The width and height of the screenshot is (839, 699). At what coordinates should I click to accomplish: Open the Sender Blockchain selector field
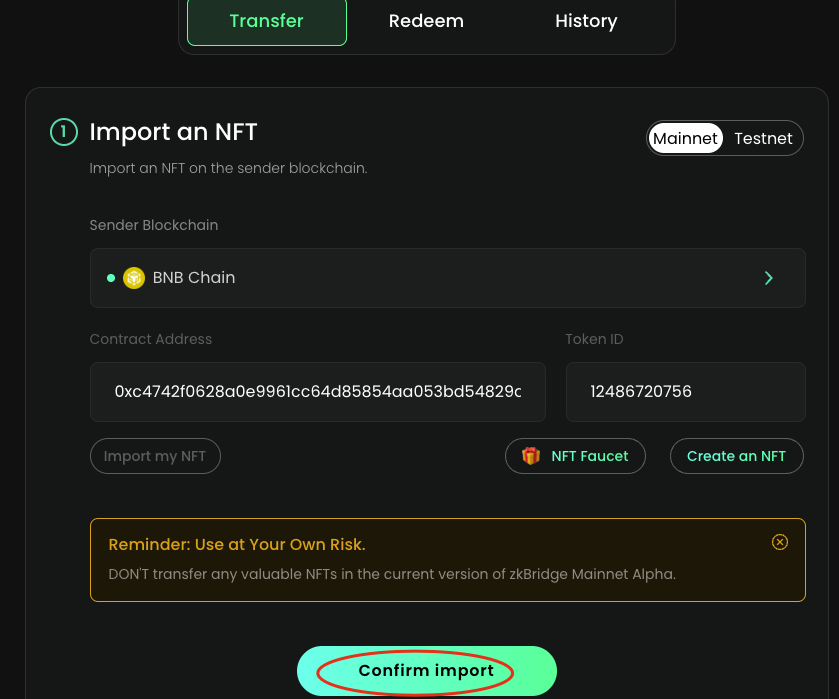point(447,278)
